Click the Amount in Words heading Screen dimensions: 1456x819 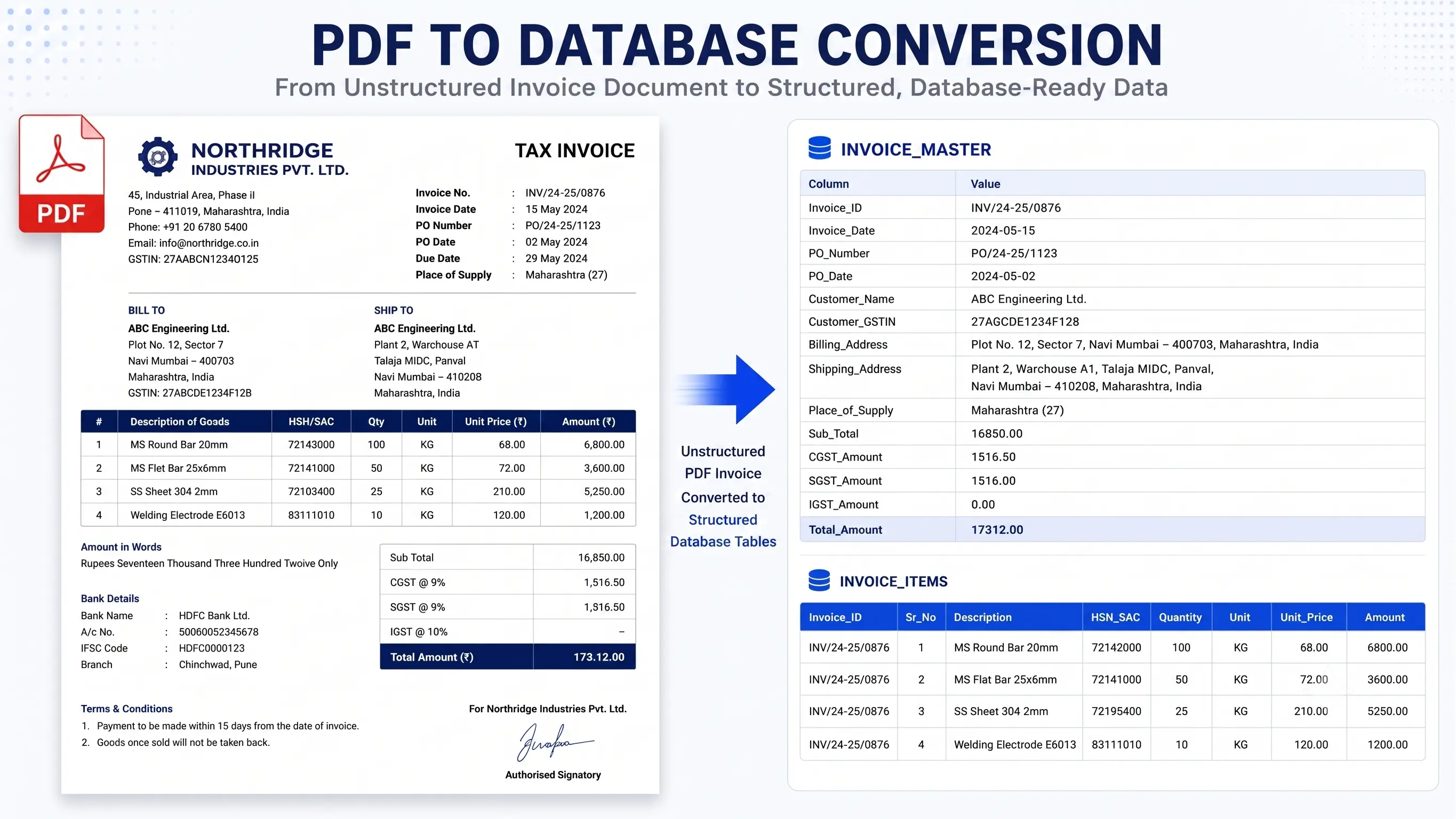[x=121, y=547]
